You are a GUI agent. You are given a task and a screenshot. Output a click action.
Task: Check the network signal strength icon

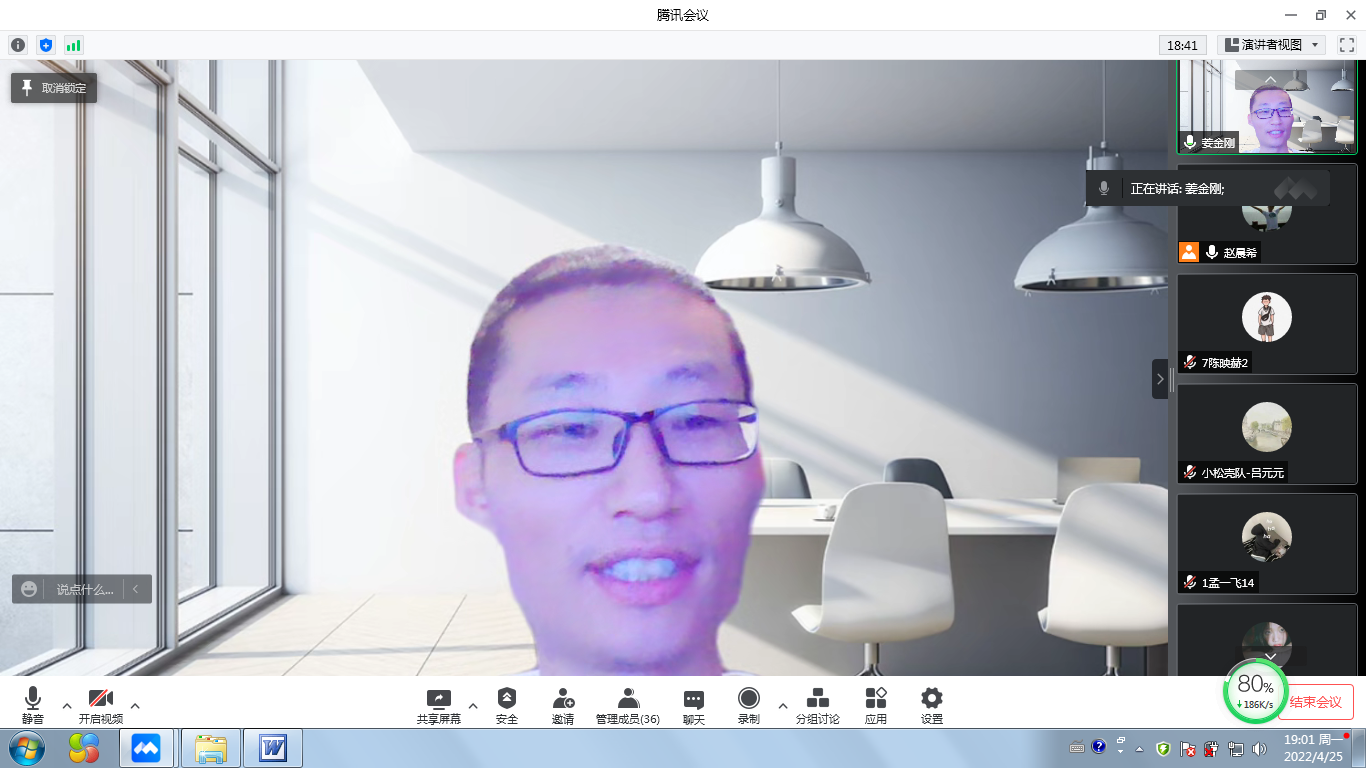point(73,45)
